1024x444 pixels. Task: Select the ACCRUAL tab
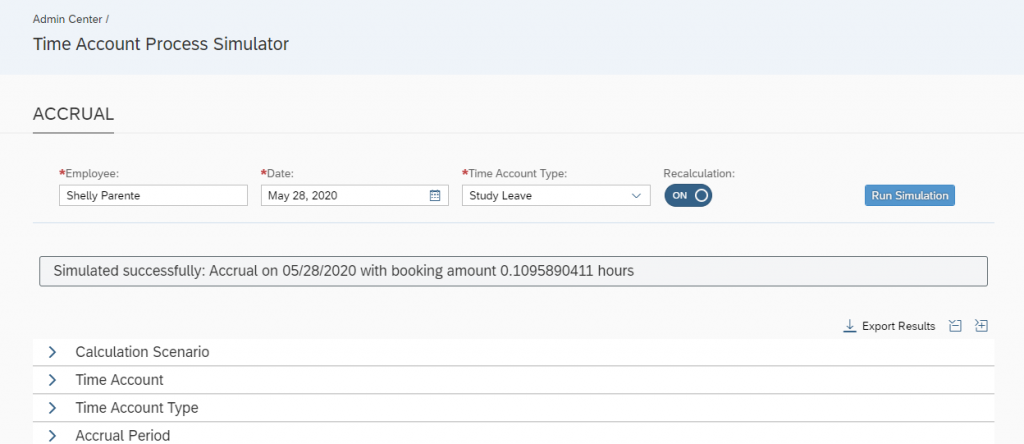(73, 114)
